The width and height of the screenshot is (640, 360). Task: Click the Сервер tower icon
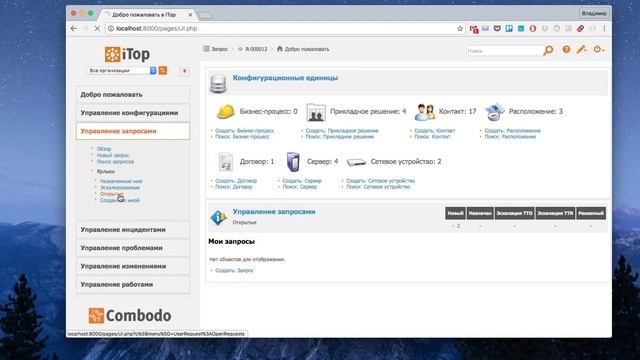click(293, 162)
